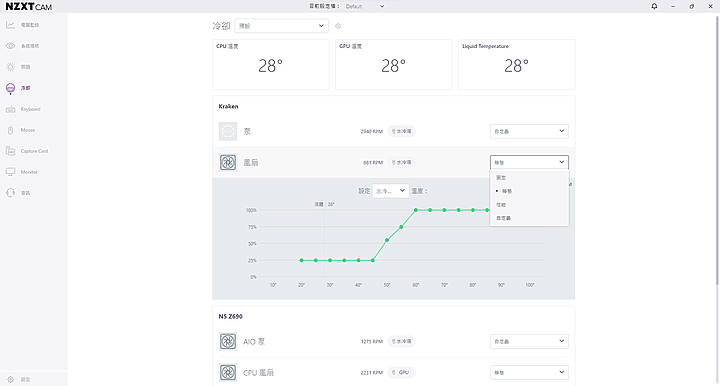Click the fan curve point at 20°
This screenshot has width=720, height=386.
coord(301,260)
